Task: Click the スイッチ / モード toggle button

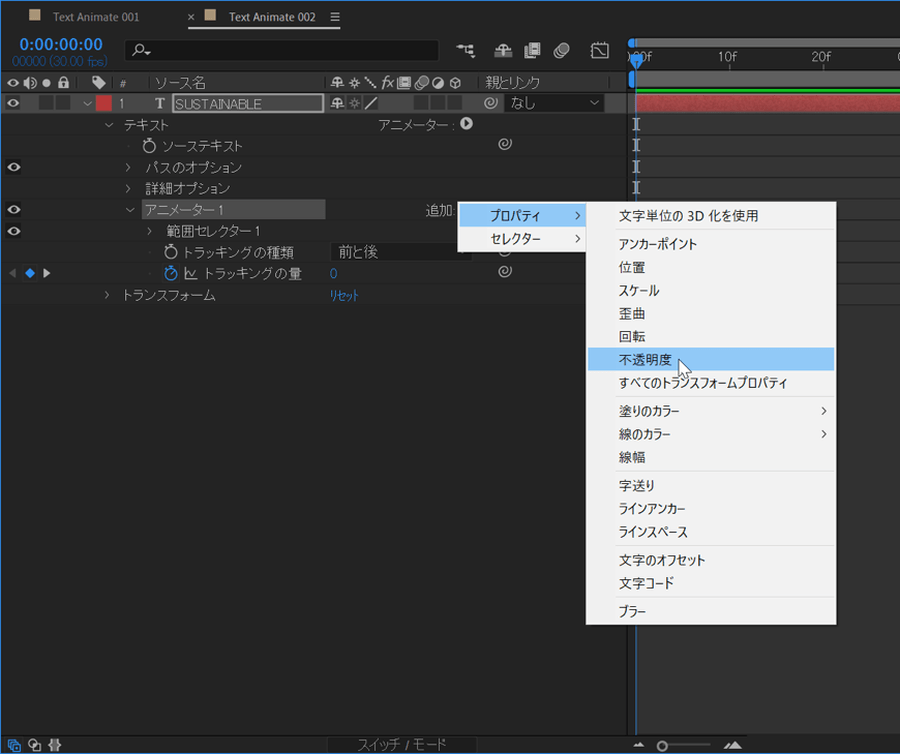Action: coord(402,745)
